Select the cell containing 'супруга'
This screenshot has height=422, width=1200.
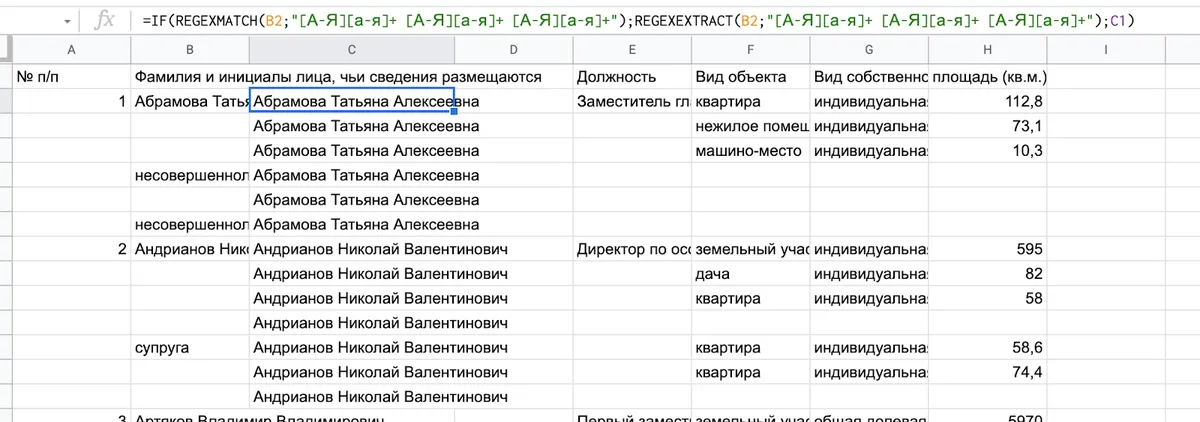click(189, 348)
